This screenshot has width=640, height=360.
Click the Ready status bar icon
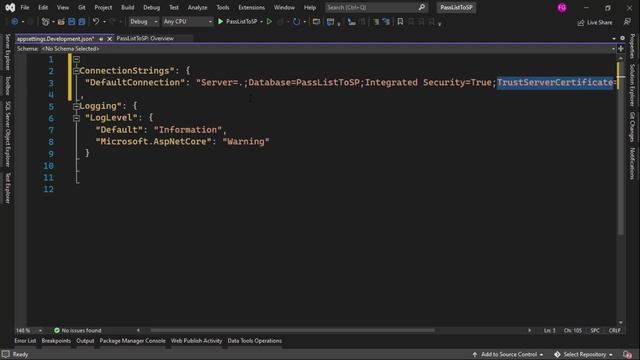click(5, 354)
